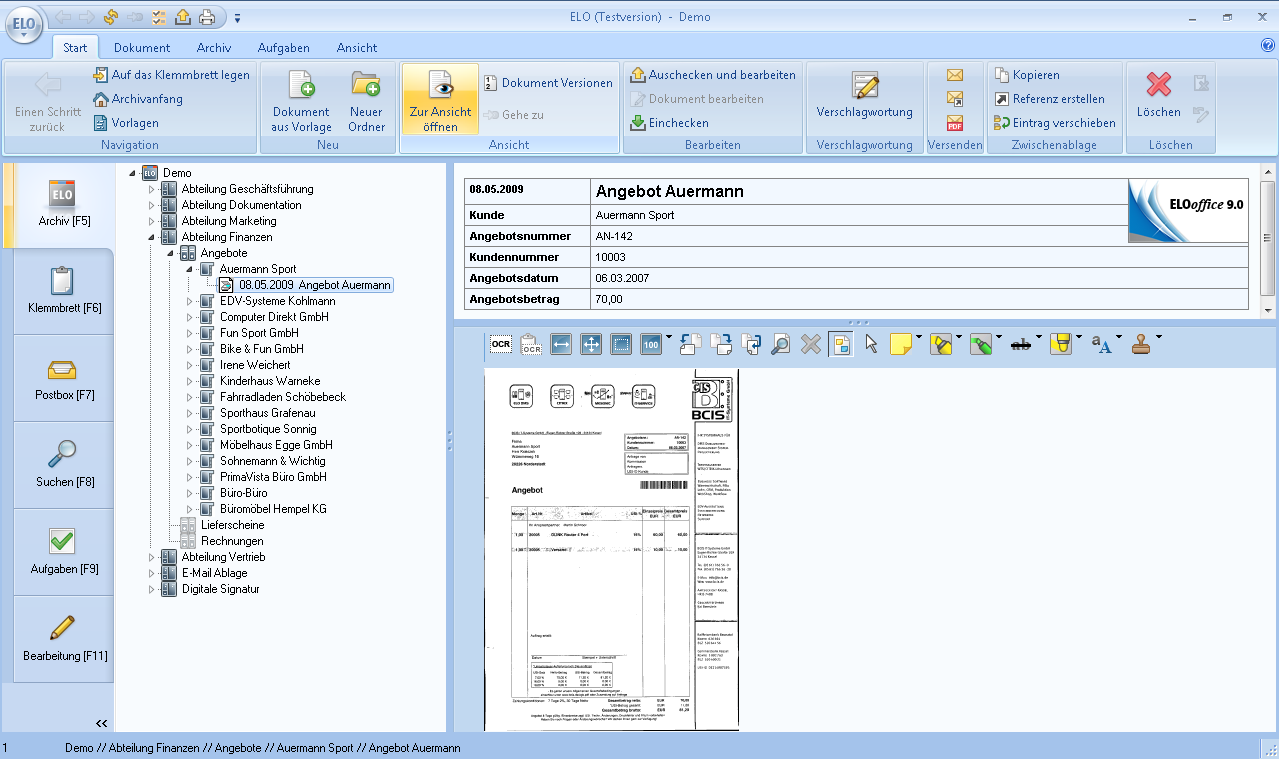Activate the pointer selection tool
This screenshot has width=1279, height=759.
coord(871,344)
